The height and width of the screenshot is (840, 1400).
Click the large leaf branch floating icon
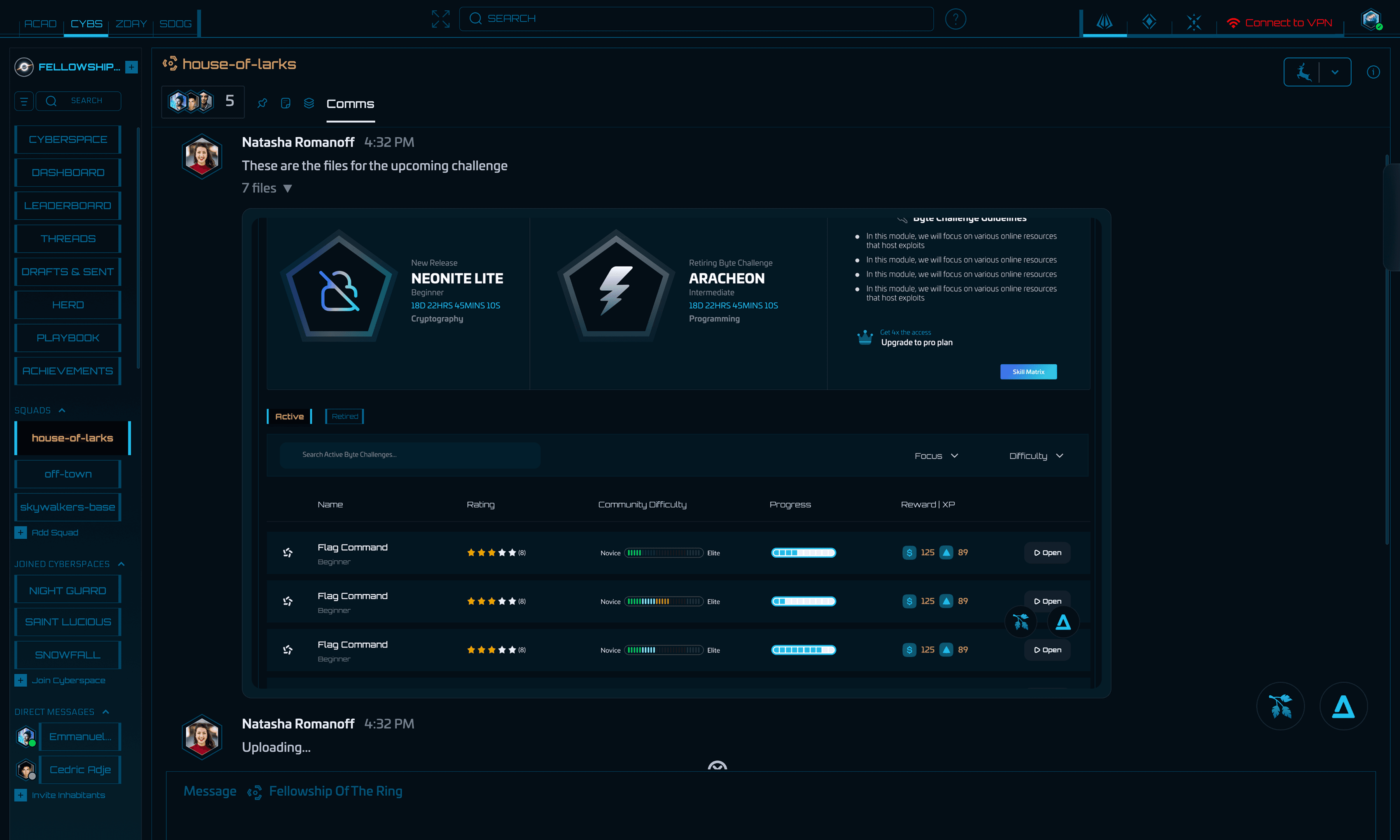tap(1281, 706)
